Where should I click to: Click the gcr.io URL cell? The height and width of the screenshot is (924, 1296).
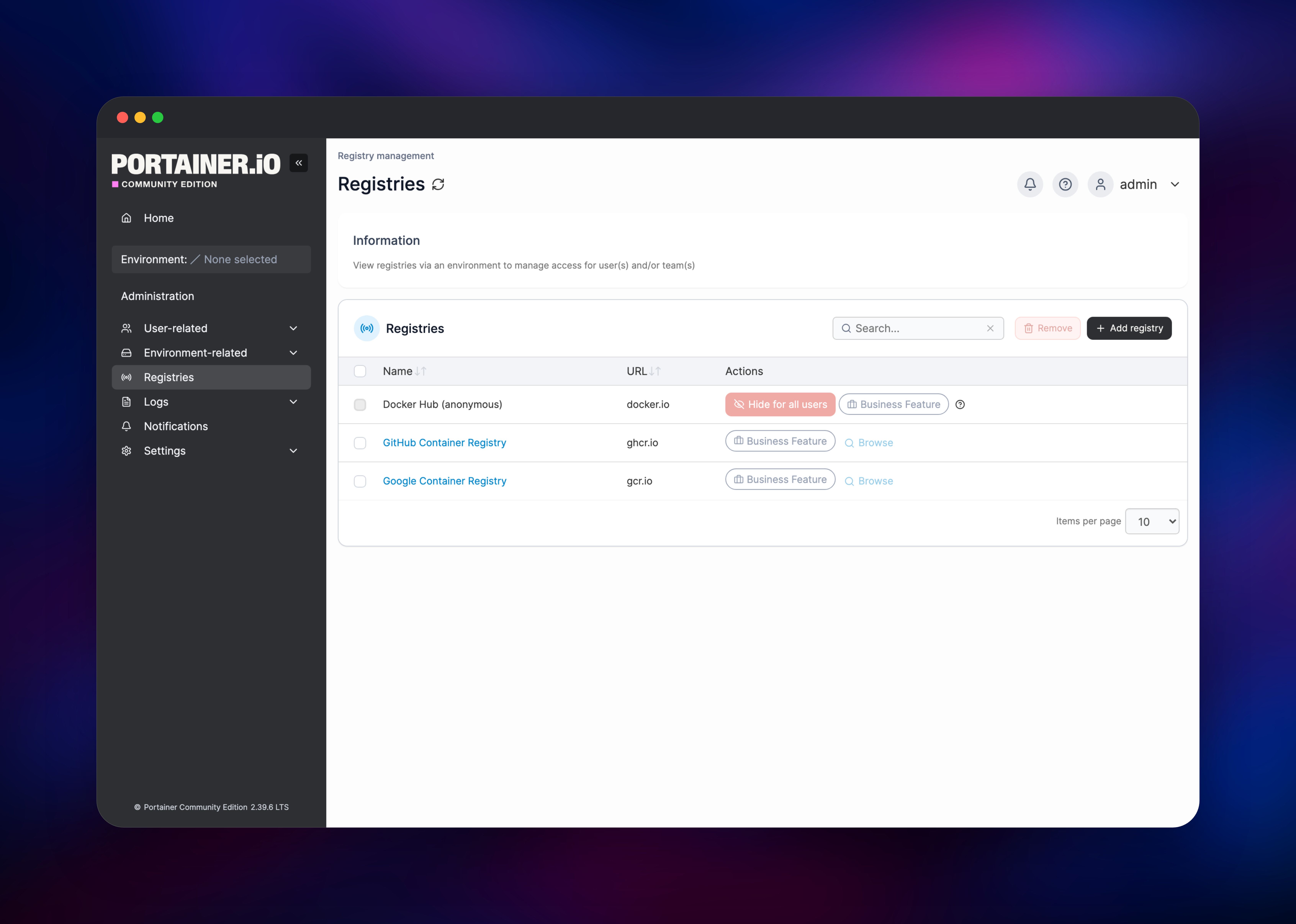639,481
